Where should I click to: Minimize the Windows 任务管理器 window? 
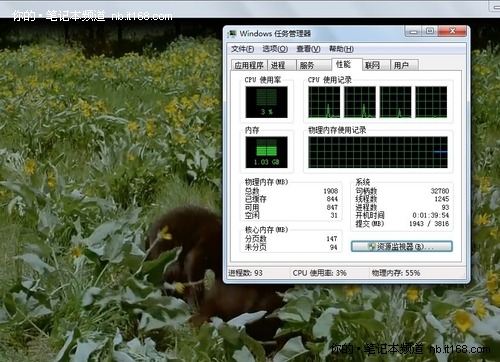coord(414,31)
